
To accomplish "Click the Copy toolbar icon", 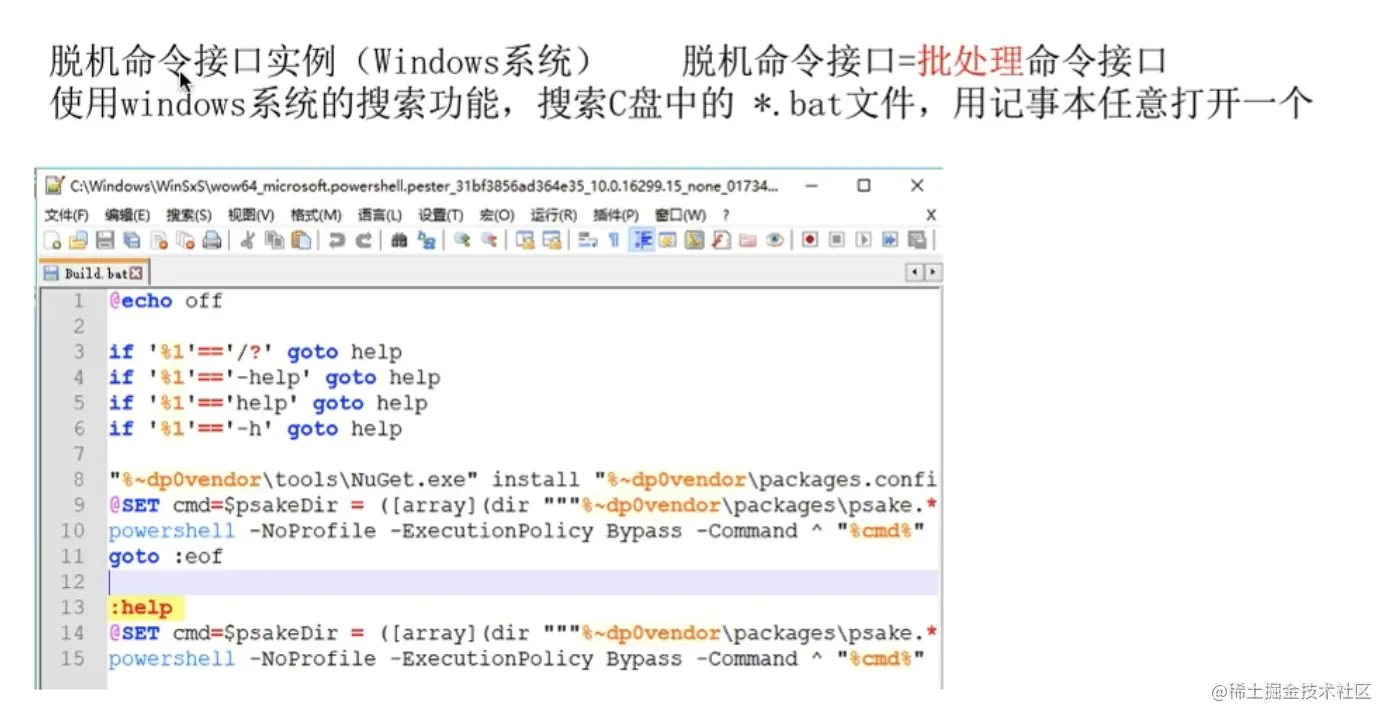I will pyautogui.click(x=274, y=240).
